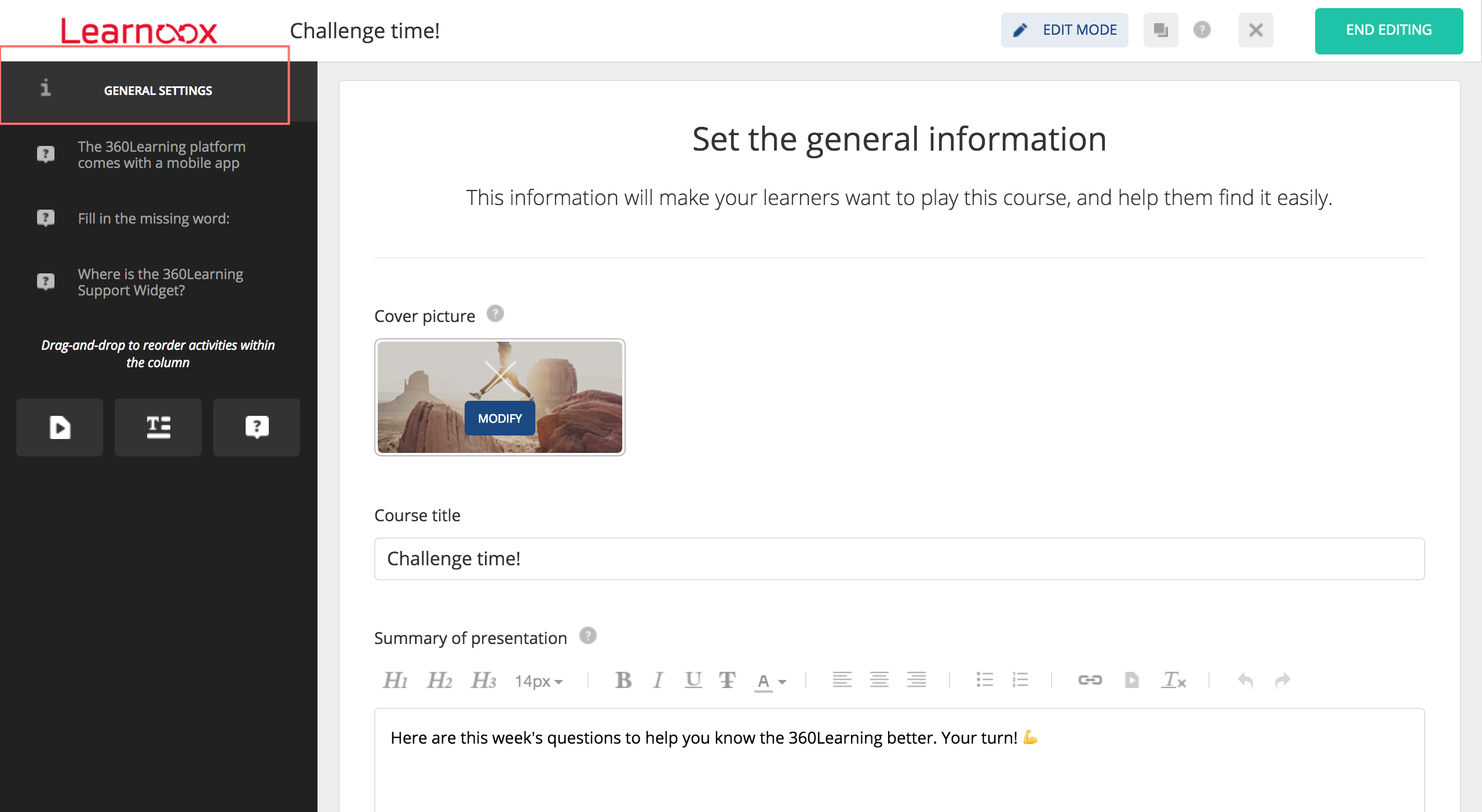
Task: Insert a bulleted list
Action: pyautogui.click(x=984, y=680)
